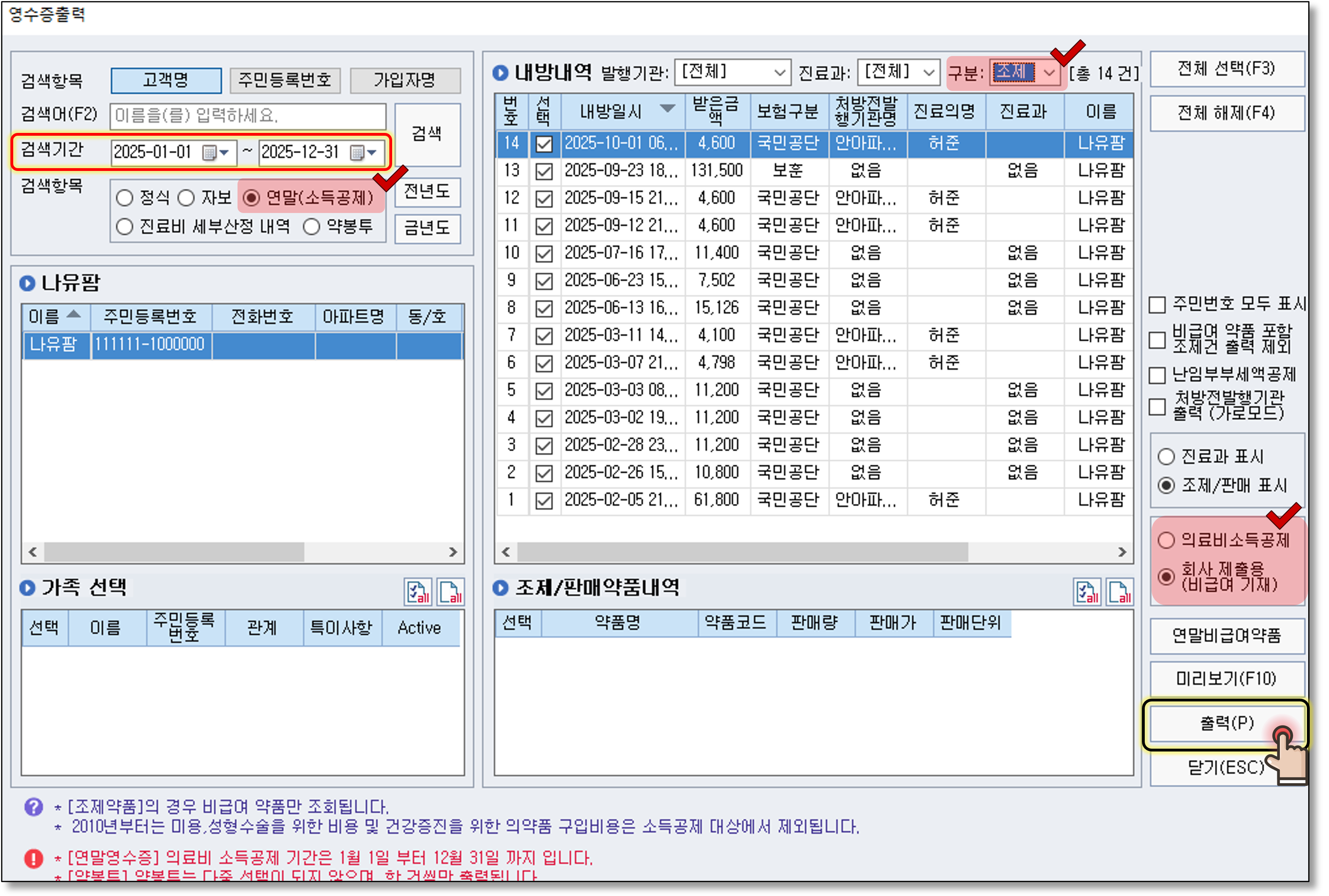Screen dimensions: 1329x896
Task: Click select-all icon in 가족 선택 panel
Action: click(x=418, y=592)
